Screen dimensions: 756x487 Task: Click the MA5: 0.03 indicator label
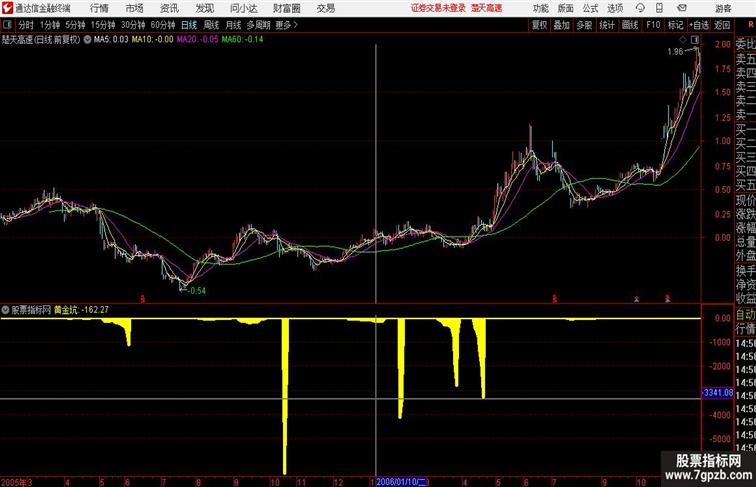[111, 40]
